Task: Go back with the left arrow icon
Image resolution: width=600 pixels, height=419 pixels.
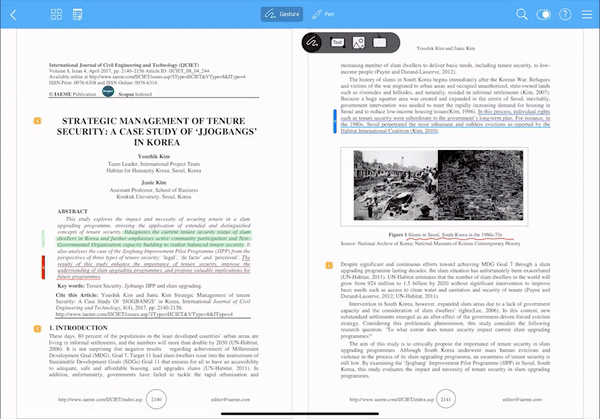Action: [13, 15]
